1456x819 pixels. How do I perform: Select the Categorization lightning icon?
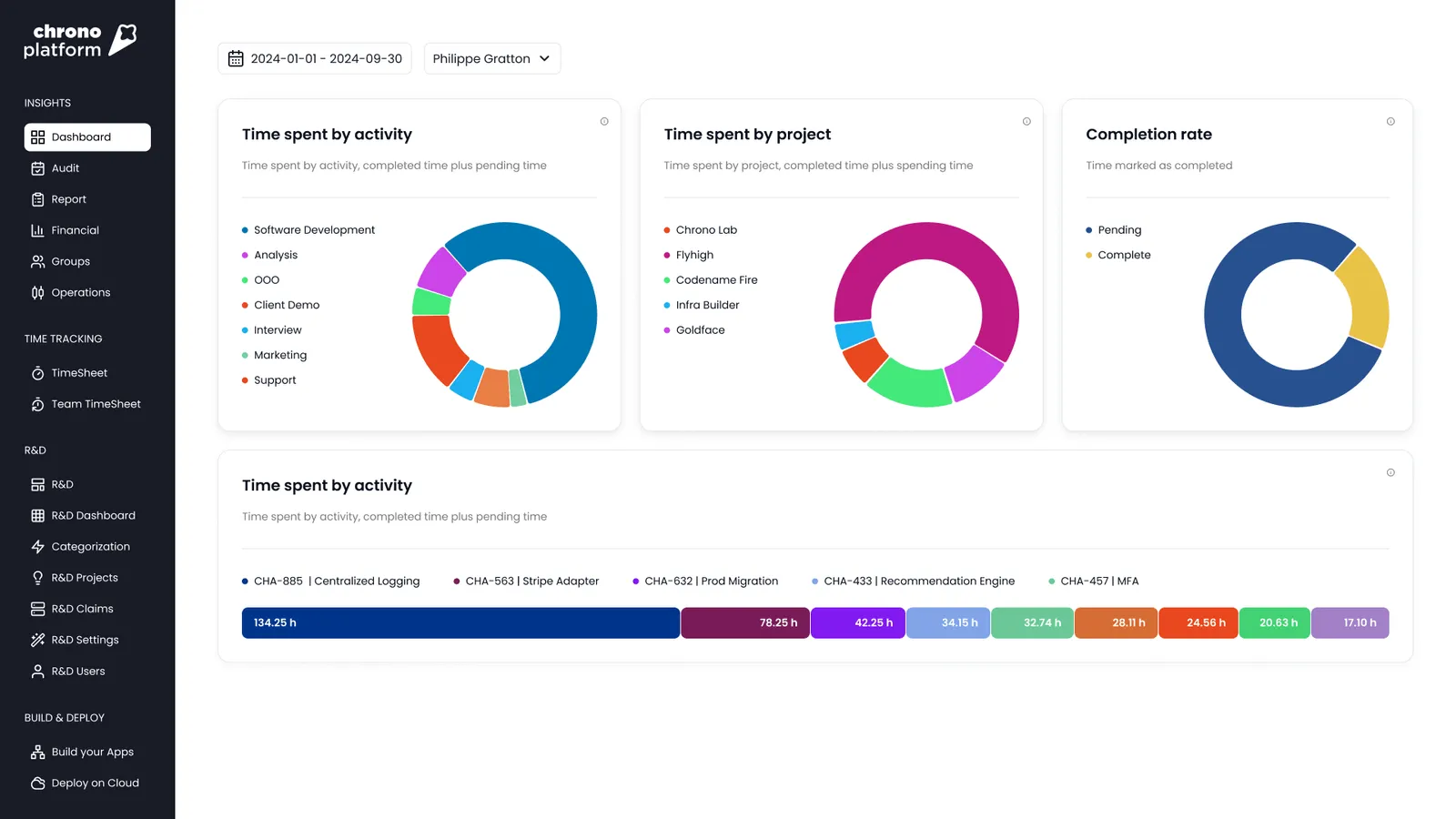pyautogui.click(x=36, y=546)
